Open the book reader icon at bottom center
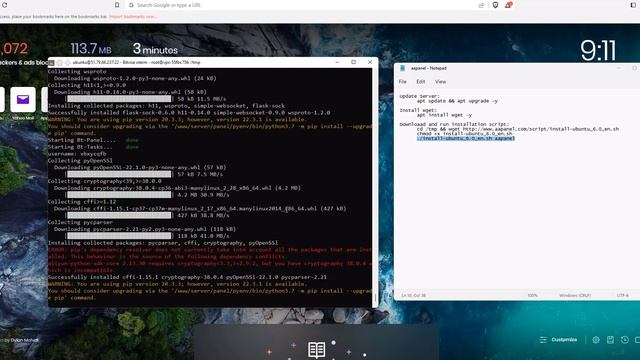Viewport: 640px width, 360px height. (x=316, y=350)
